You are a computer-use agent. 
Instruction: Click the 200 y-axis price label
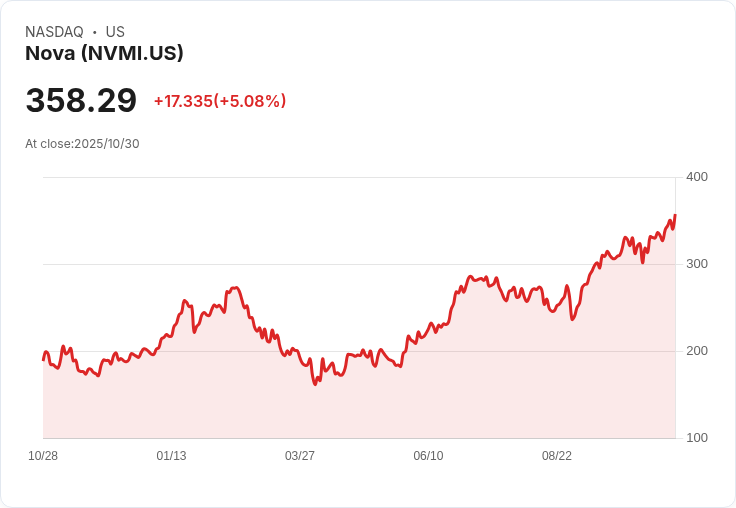coord(697,351)
